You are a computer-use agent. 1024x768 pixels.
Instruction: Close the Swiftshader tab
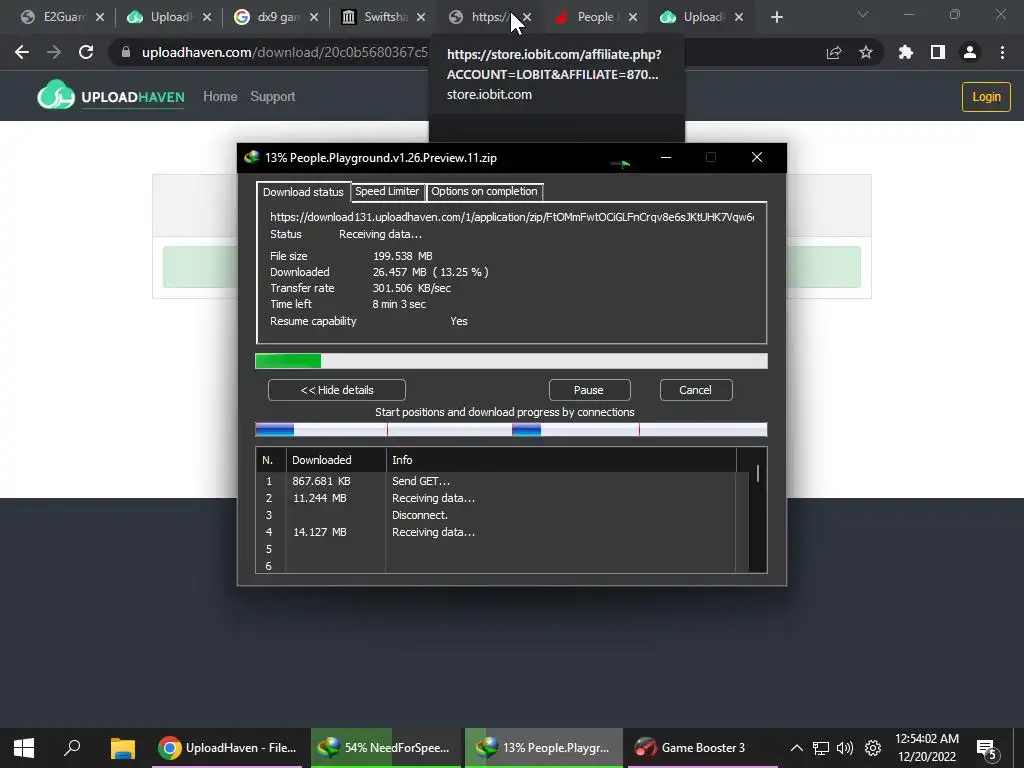421,18
